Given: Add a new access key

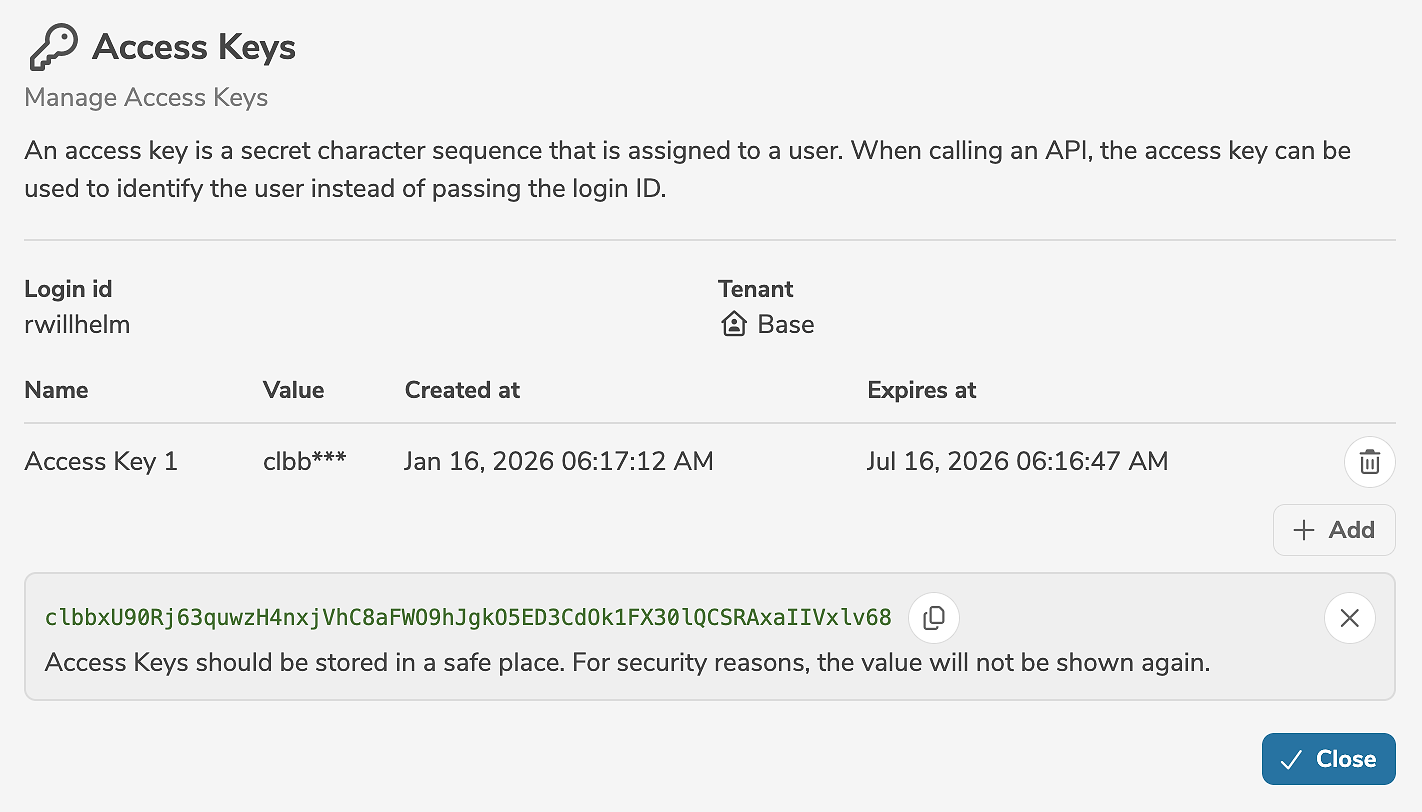Looking at the screenshot, I should point(1333,530).
